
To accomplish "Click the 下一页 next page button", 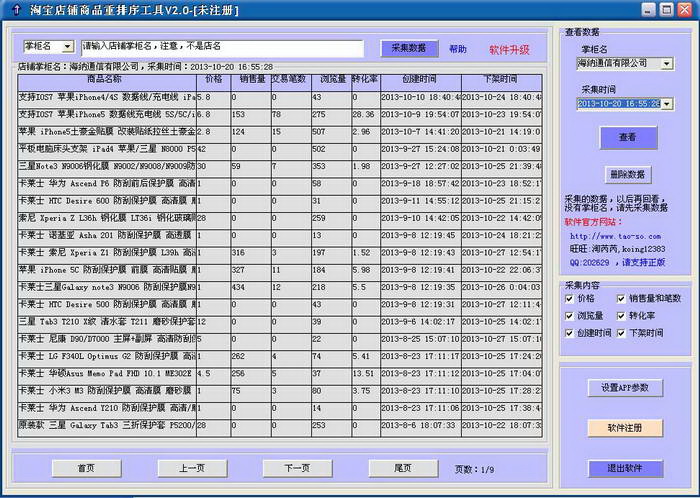I will [297, 468].
